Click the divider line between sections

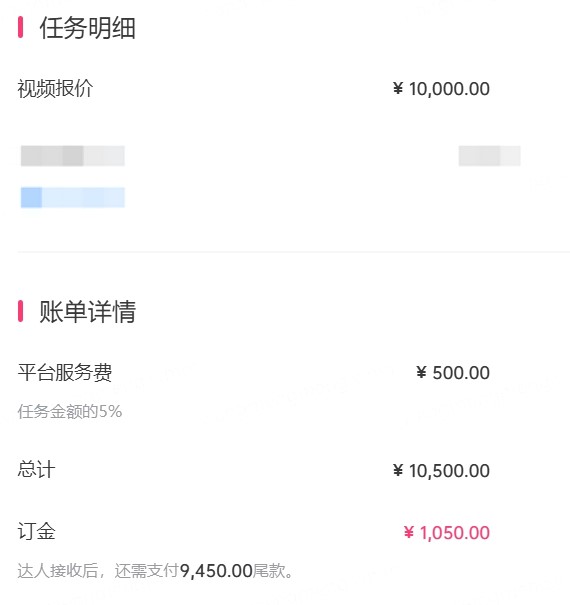tap(293, 252)
